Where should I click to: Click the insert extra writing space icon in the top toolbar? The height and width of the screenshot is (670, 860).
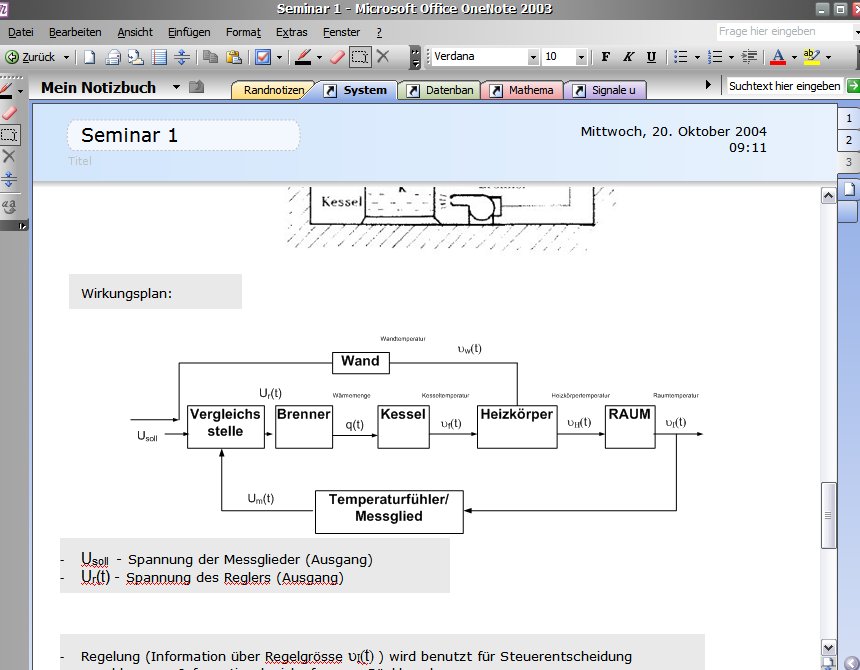(182, 57)
